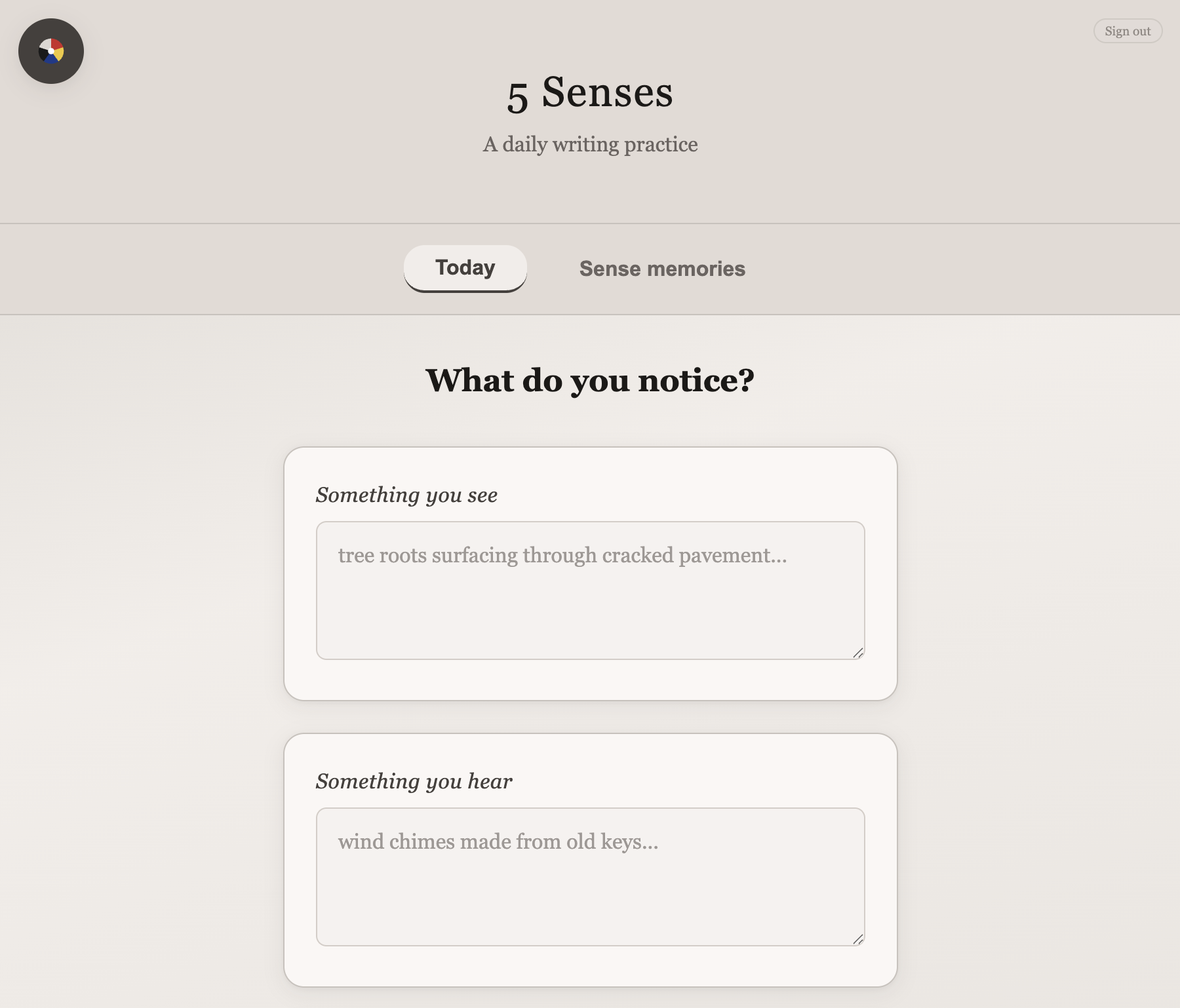The height and width of the screenshot is (1008, 1180).
Task: Click the blue wedge of the color wheel
Action: tap(51, 59)
